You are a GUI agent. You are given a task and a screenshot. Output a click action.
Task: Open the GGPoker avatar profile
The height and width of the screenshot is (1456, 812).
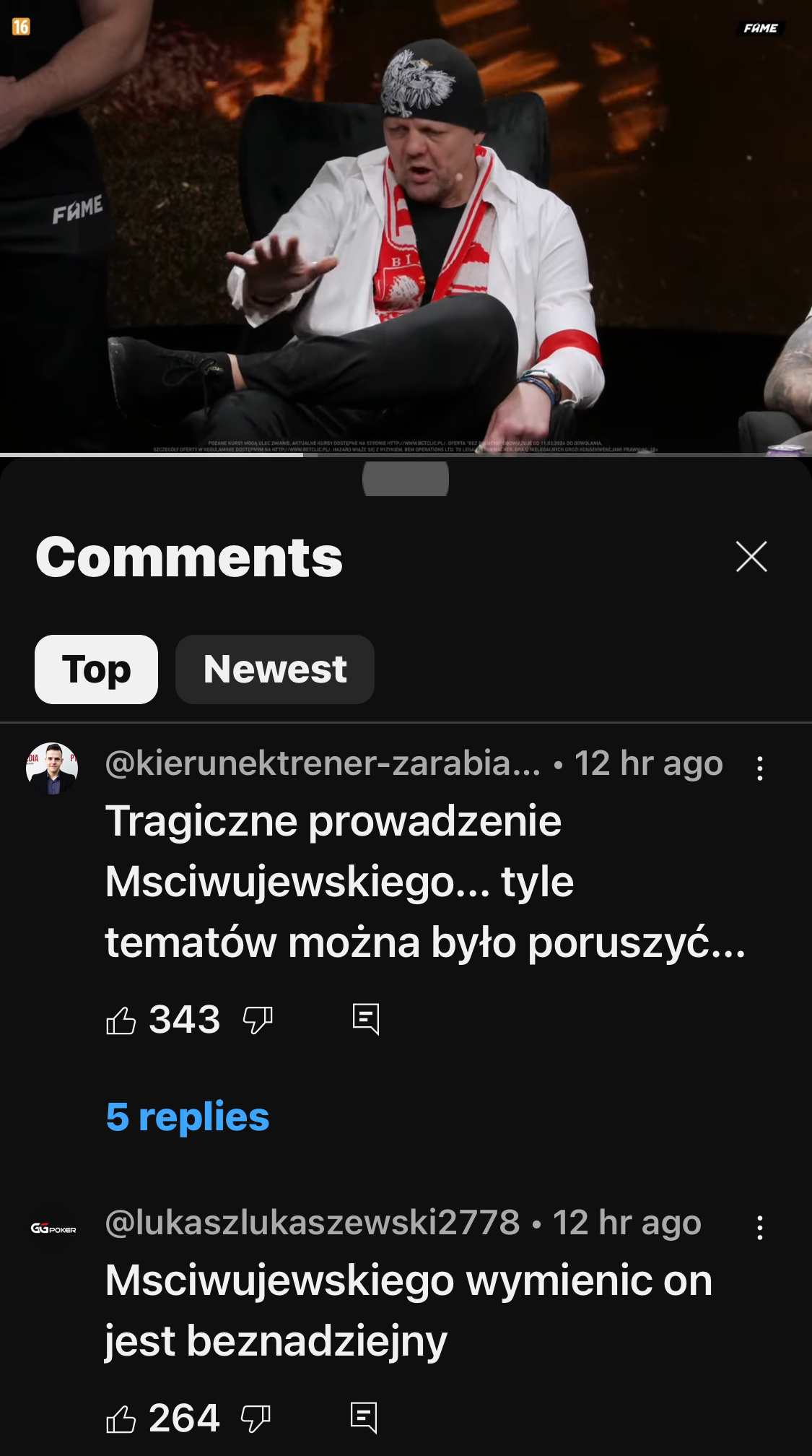point(53,1228)
